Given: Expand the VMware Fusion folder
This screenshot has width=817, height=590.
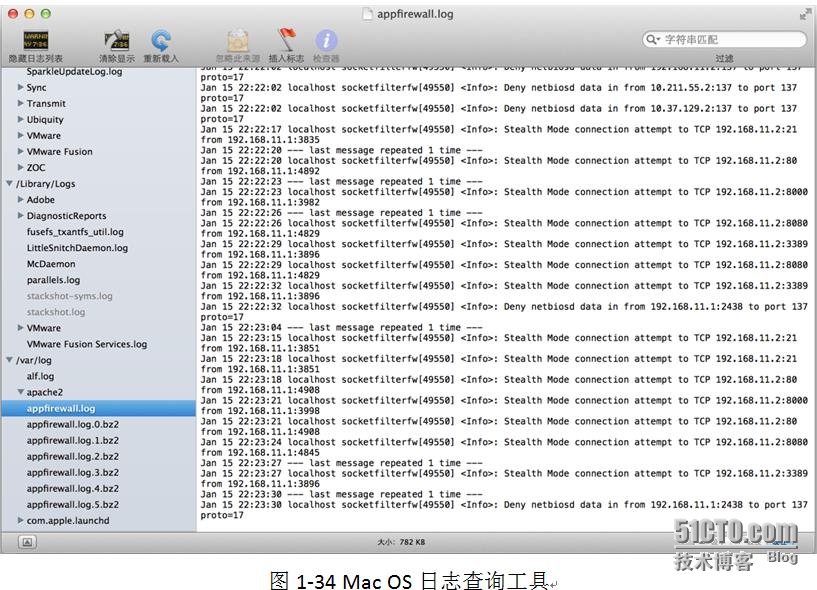Looking at the screenshot, I should click(x=20, y=151).
